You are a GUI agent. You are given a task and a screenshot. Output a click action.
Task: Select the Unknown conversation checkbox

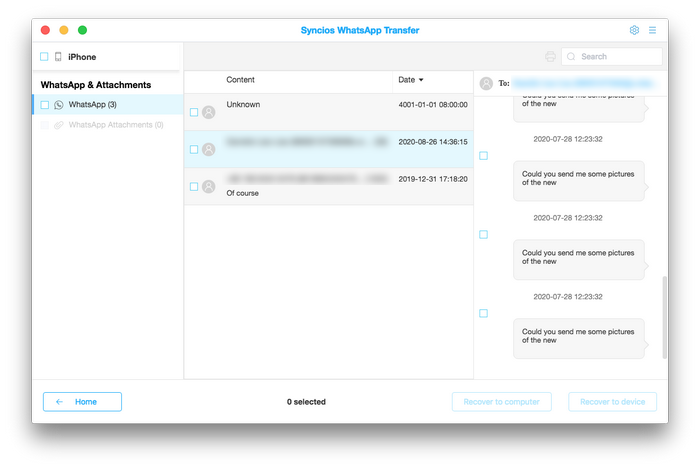point(194,112)
